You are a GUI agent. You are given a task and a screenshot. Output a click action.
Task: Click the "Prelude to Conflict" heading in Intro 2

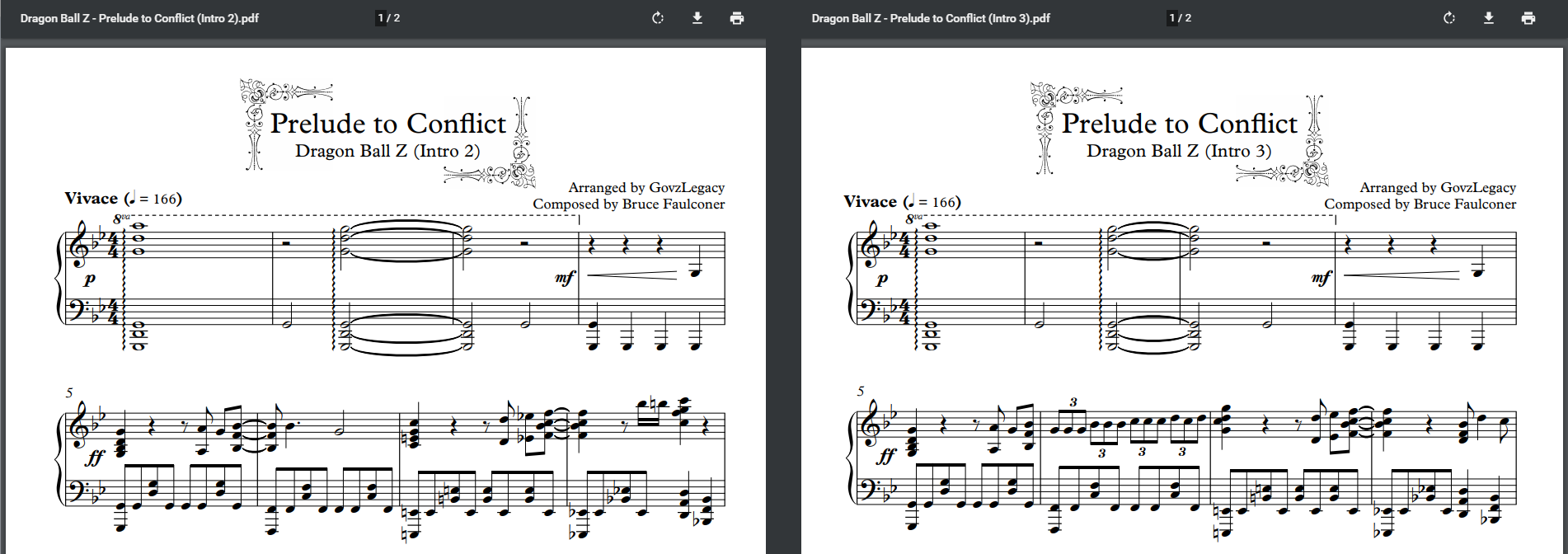(x=387, y=124)
